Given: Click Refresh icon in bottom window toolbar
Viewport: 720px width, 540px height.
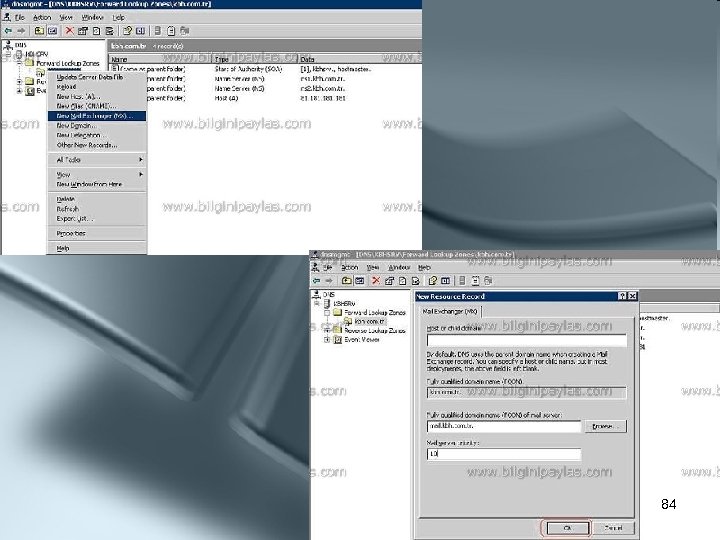Looking at the screenshot, I should pos(403,281).
